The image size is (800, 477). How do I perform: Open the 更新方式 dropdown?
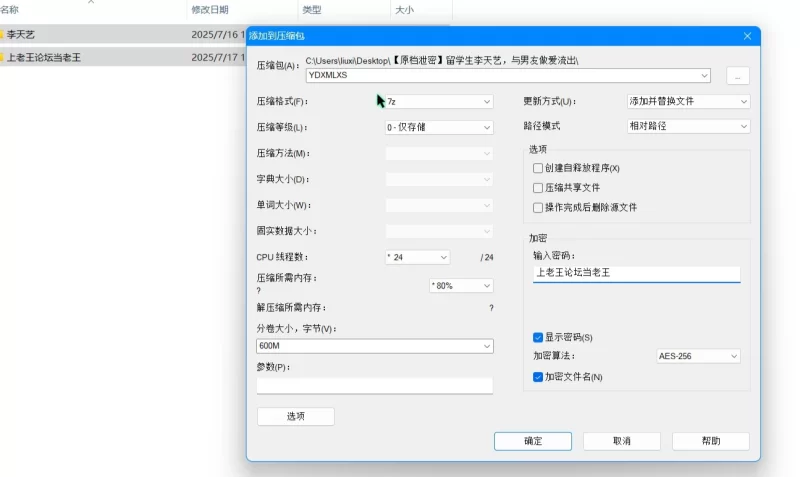click(688, 101)
